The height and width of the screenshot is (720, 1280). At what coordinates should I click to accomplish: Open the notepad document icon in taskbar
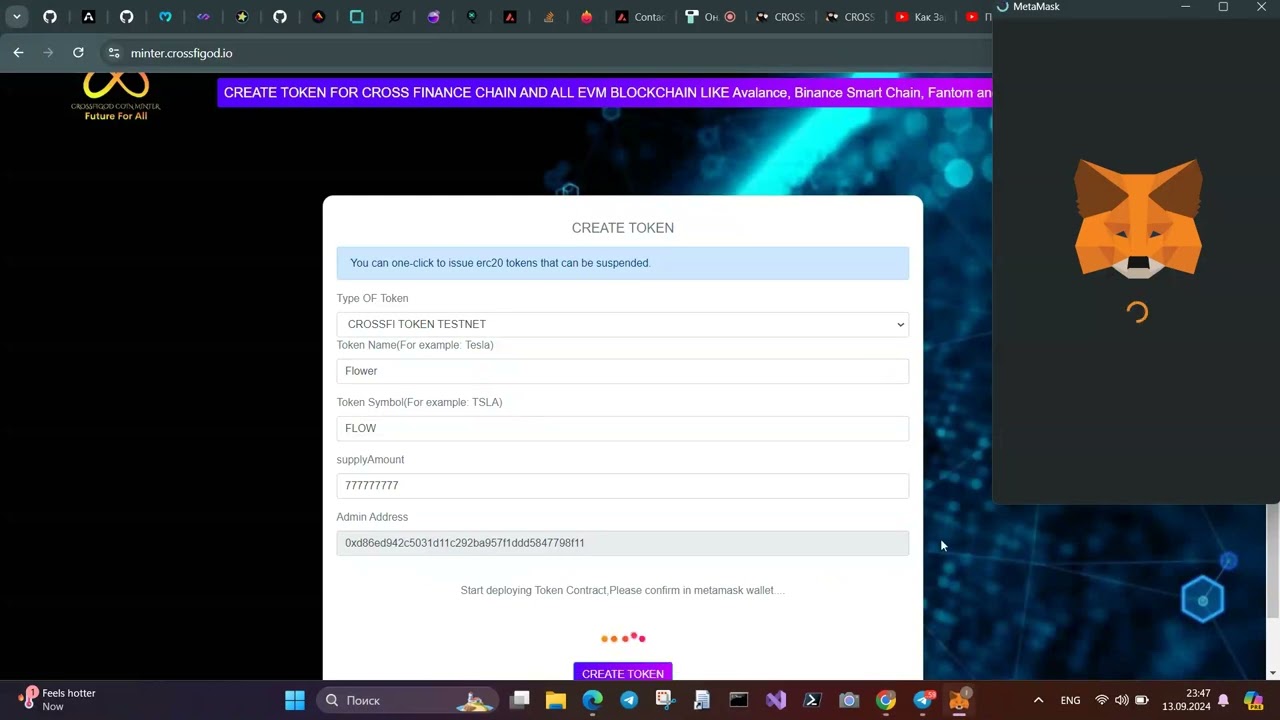click(x=702, y=700)
